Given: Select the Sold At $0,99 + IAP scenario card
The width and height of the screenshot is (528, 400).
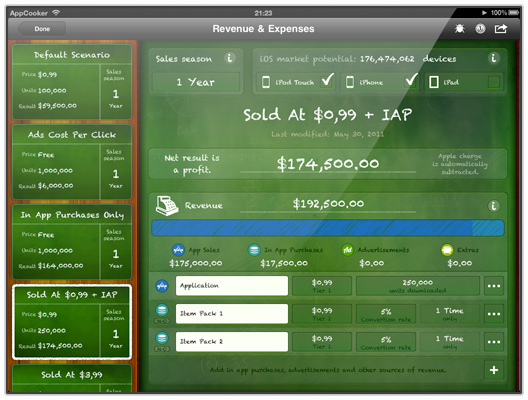Looking at the screenshot, I should (x=72, y=322).
